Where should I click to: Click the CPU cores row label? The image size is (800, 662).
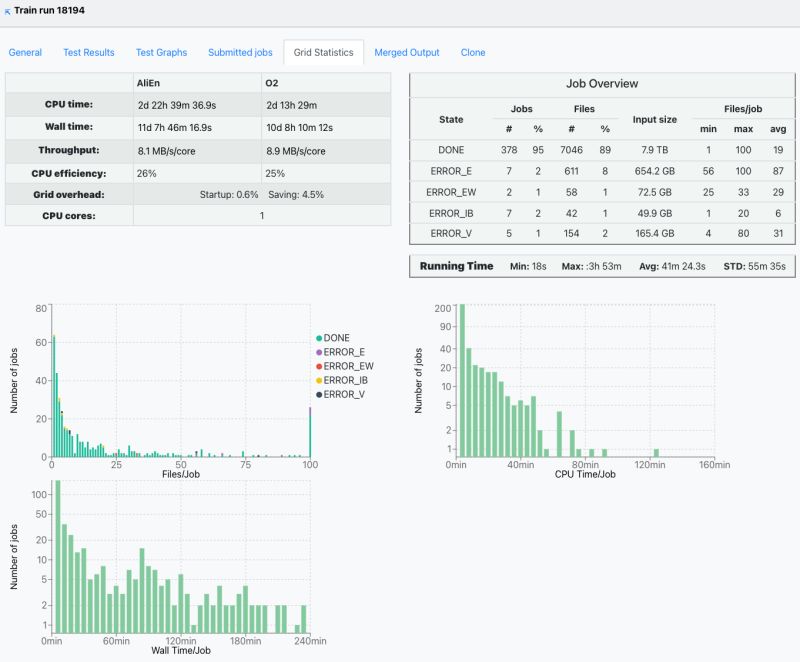tap(69, 216)
